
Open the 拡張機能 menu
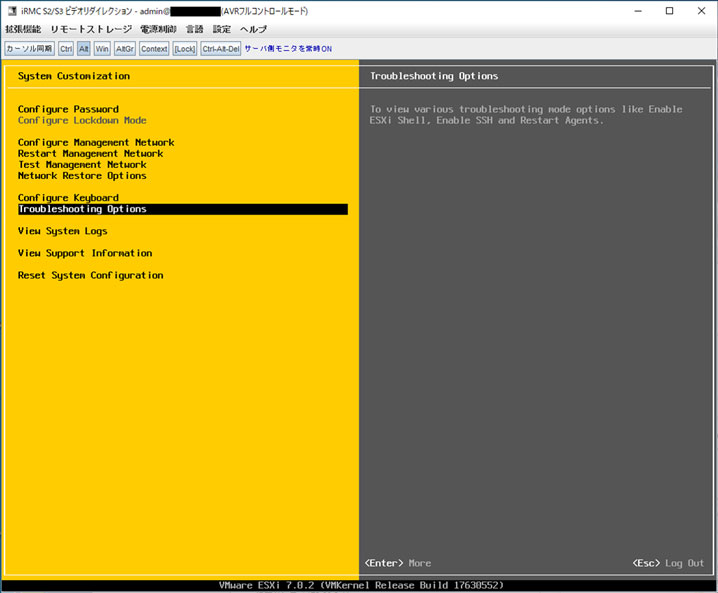pos(23,29)
